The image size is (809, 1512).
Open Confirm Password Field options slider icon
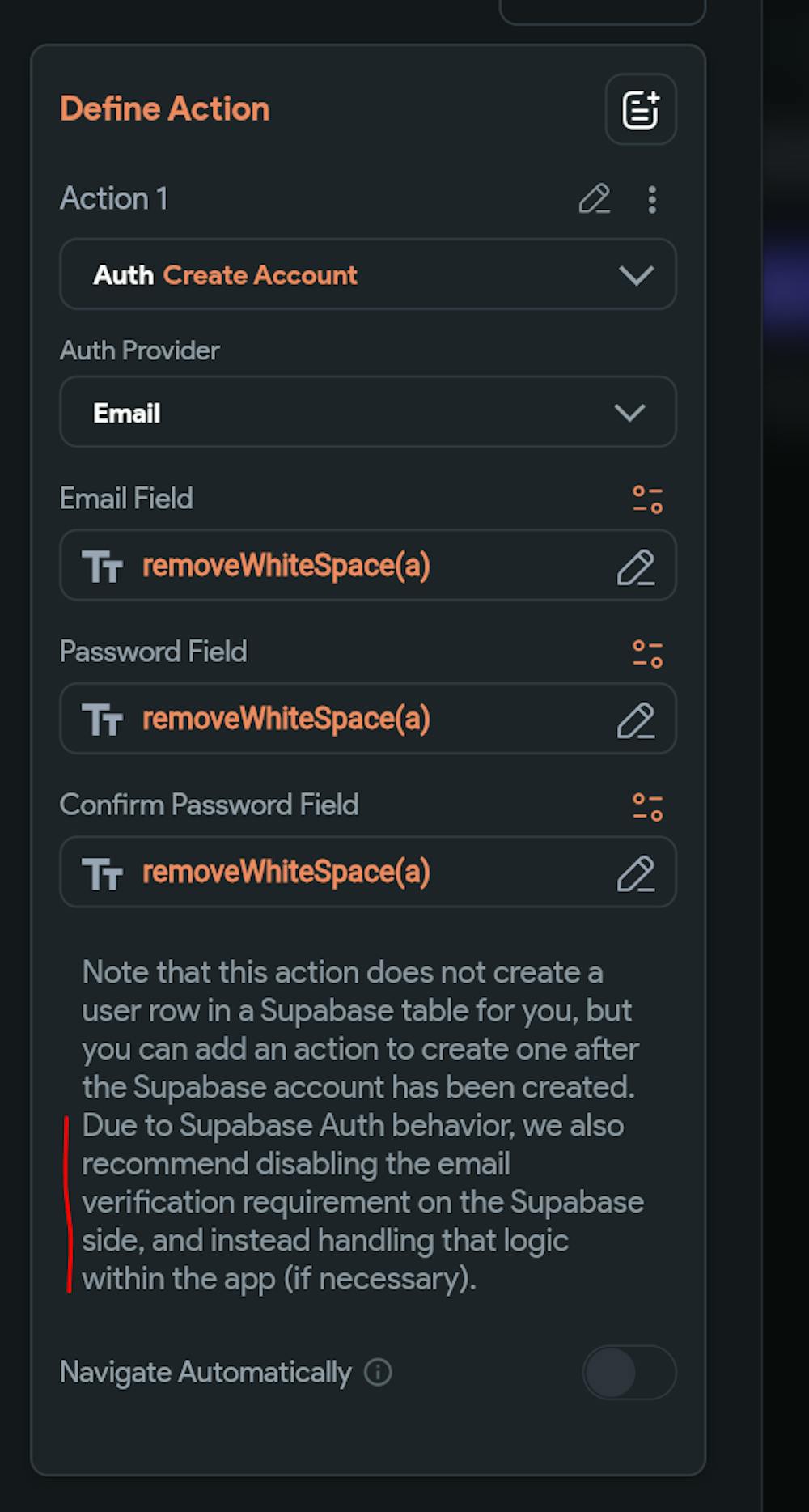(x=648, y=806)
